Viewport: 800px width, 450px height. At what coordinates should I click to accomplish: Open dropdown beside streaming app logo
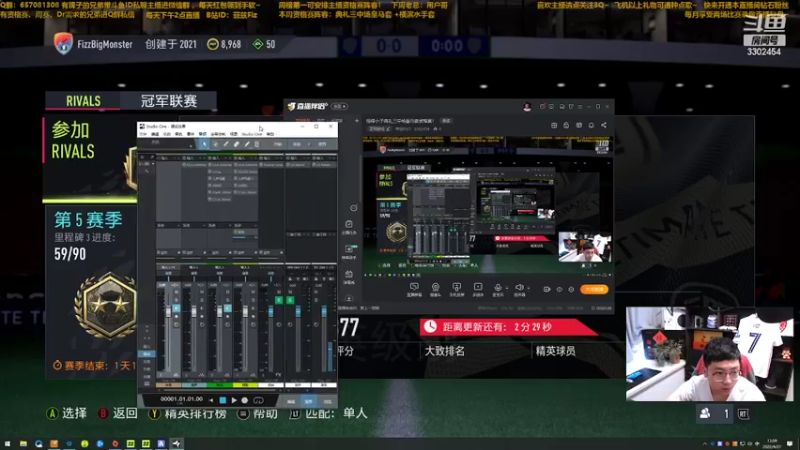coord(340,106)
